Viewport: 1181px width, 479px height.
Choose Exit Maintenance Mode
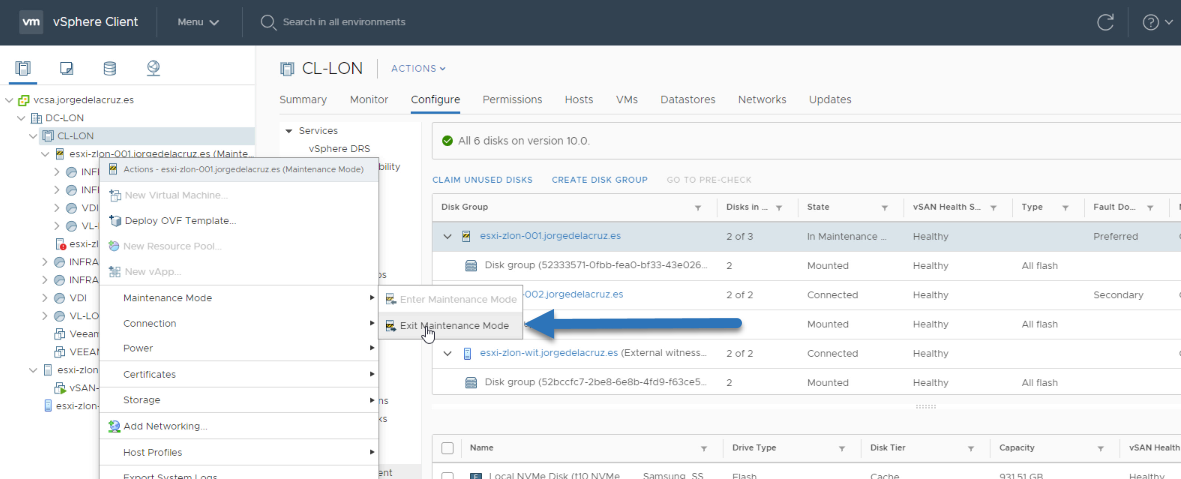(450, 325)
